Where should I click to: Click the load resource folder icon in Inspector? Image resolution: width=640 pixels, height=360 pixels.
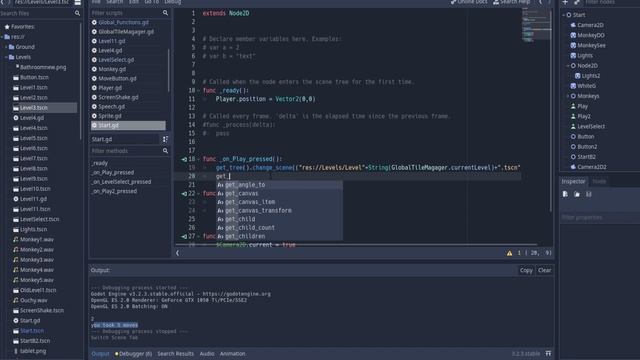tap(577, 194)
